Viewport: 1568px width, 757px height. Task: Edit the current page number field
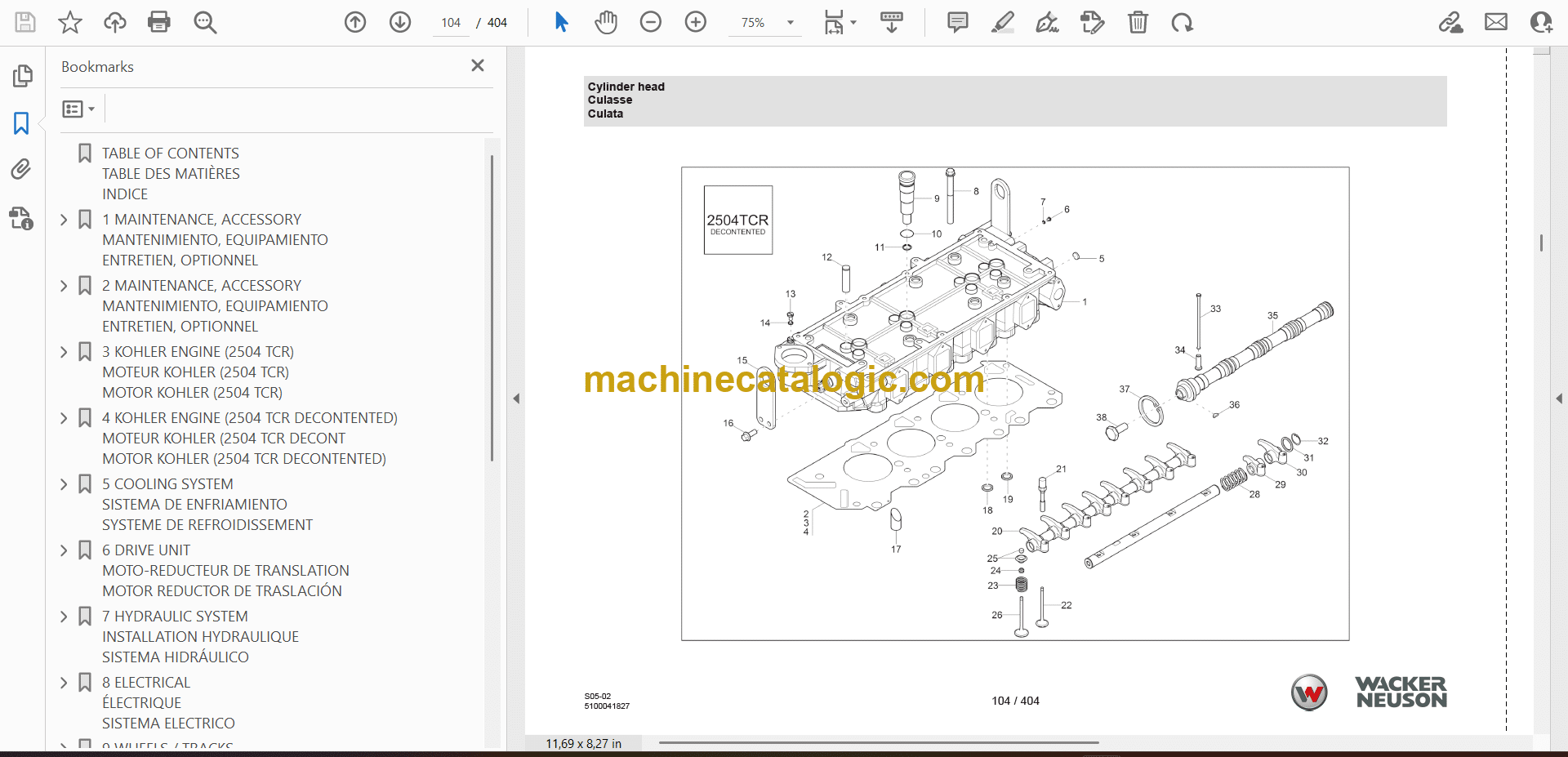click(451, 23)
